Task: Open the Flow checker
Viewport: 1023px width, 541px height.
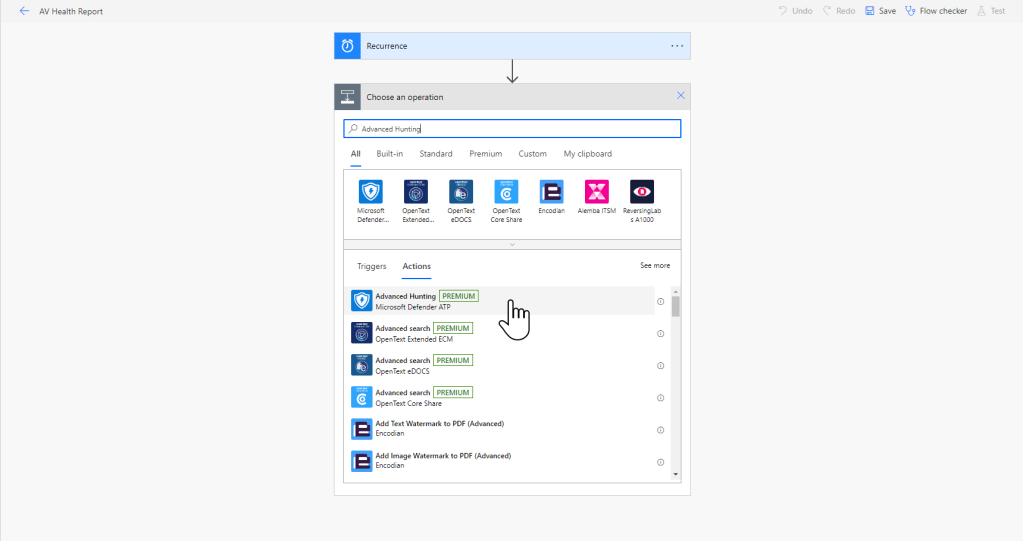Action: (936, 11)
